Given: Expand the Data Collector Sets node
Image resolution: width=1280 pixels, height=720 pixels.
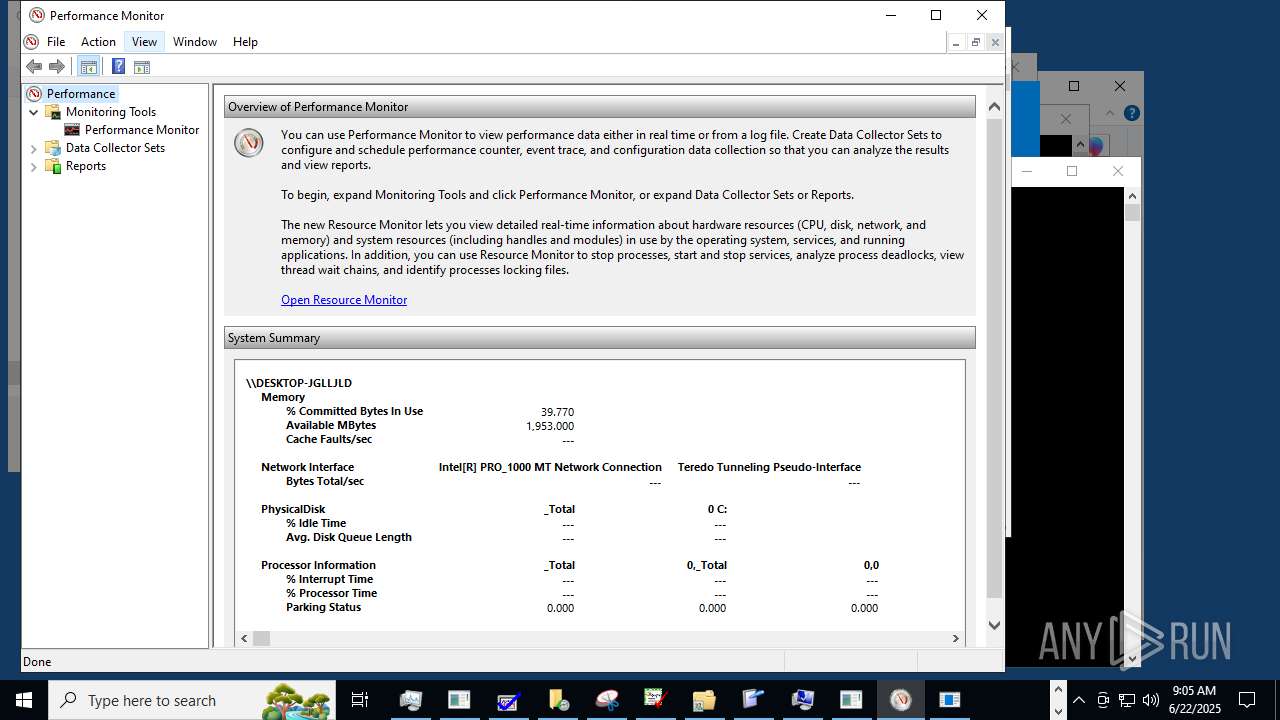Looking at the screenshot, I should pos(34,148).
